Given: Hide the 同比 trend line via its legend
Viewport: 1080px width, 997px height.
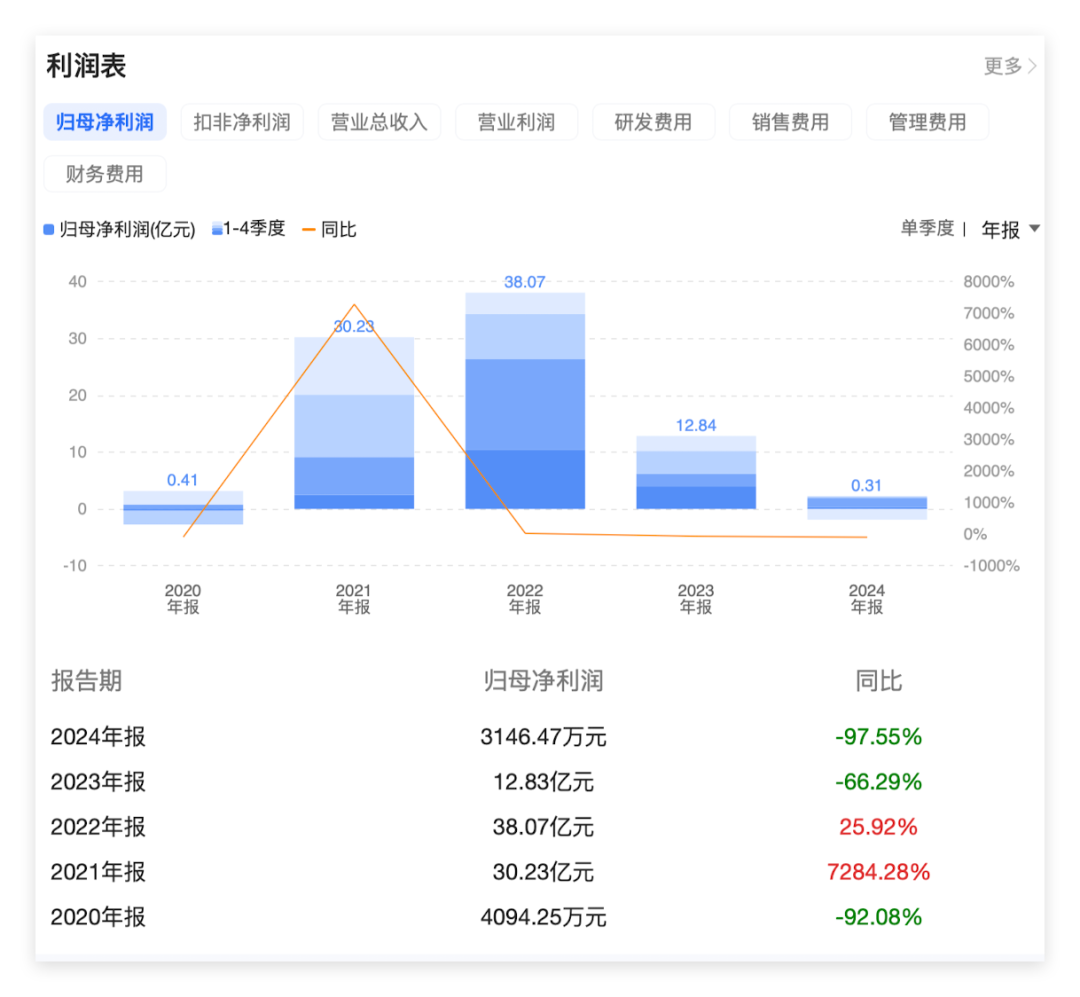Looking at the screenshot, I should (x=332, y=229).
